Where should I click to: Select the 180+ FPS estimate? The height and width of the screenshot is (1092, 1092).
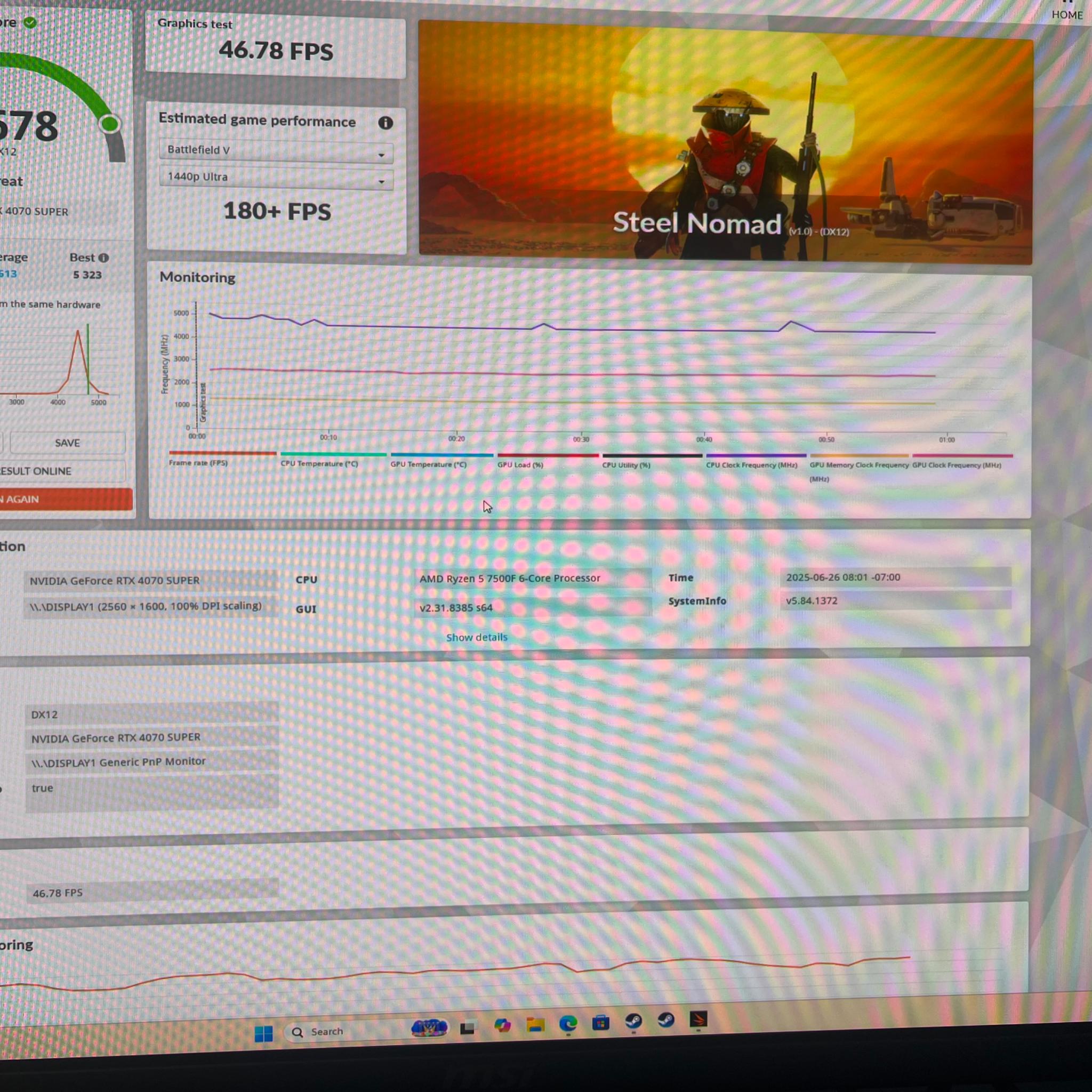pos(277,211)
